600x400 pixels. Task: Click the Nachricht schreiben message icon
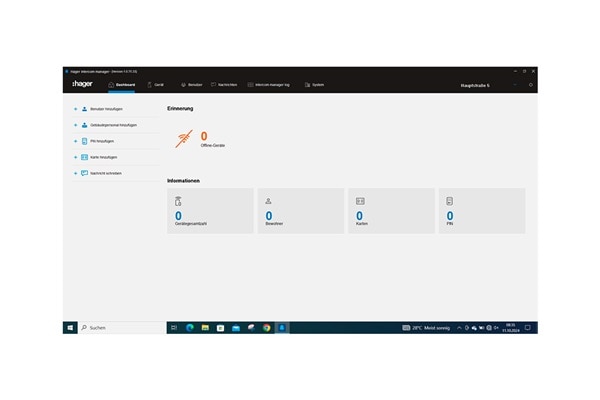[84, 173]
